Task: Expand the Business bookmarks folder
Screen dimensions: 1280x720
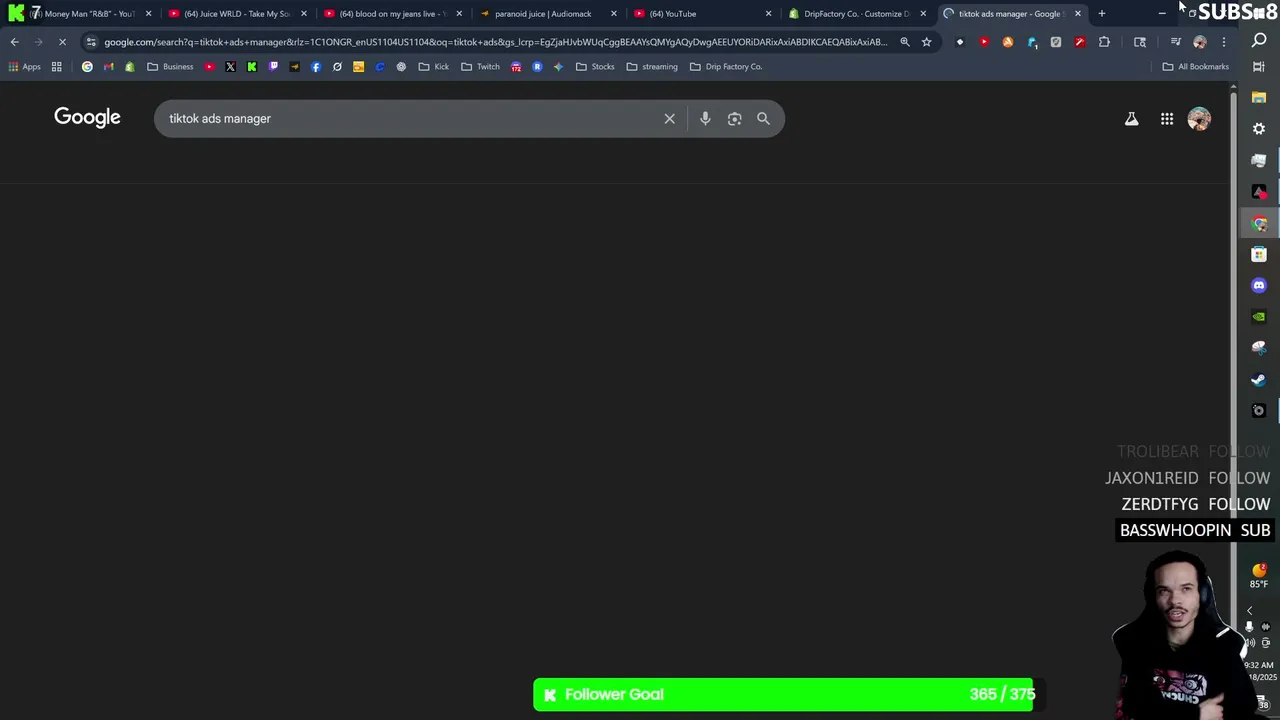Action: [170, 66]
